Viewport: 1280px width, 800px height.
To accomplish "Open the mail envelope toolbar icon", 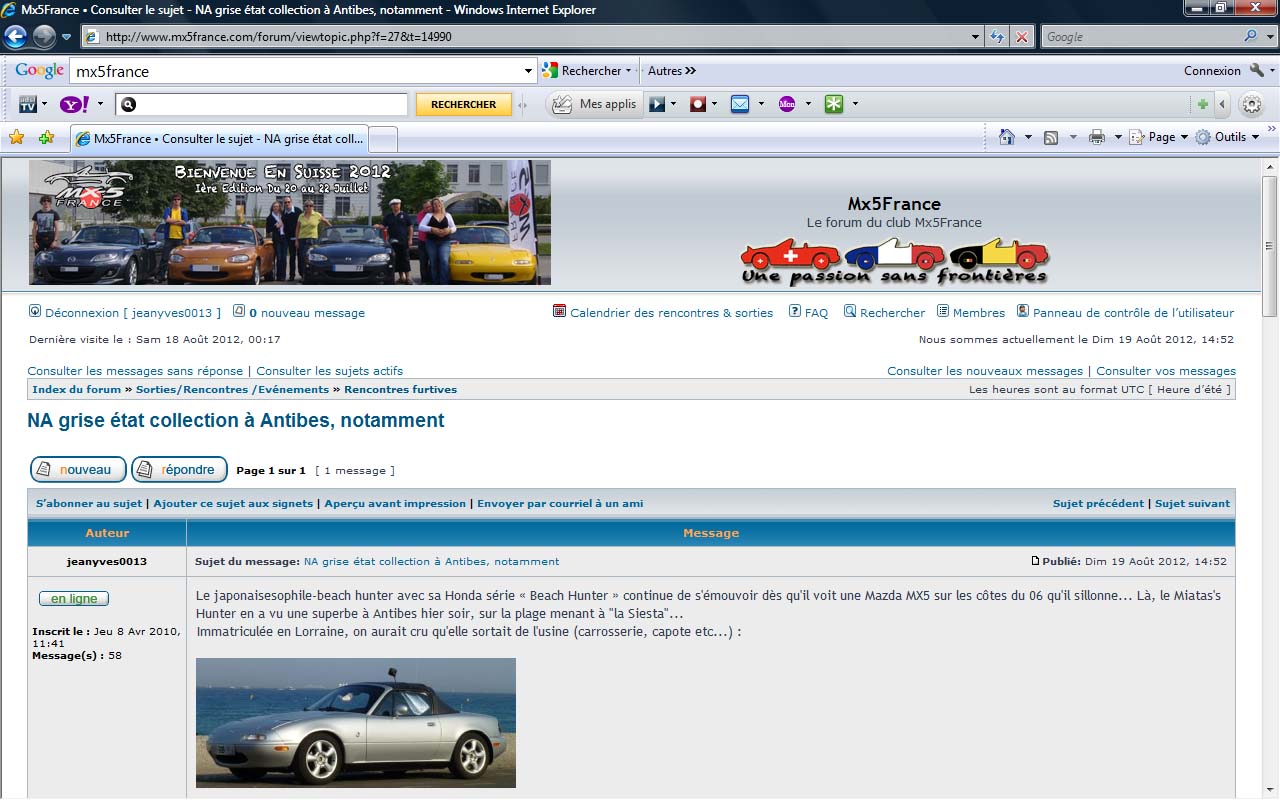I will point(740,104).
